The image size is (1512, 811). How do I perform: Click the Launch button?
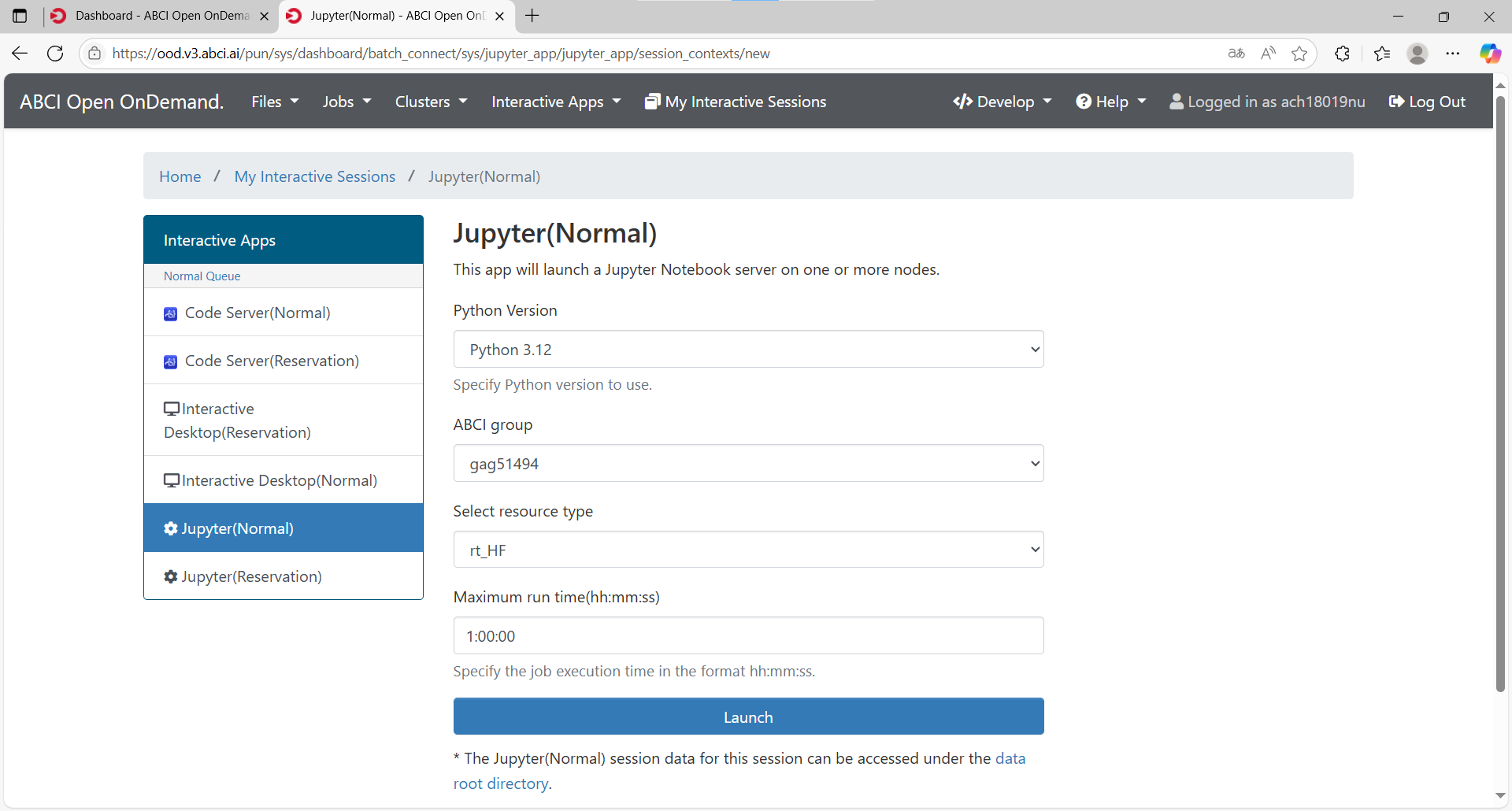748,717
